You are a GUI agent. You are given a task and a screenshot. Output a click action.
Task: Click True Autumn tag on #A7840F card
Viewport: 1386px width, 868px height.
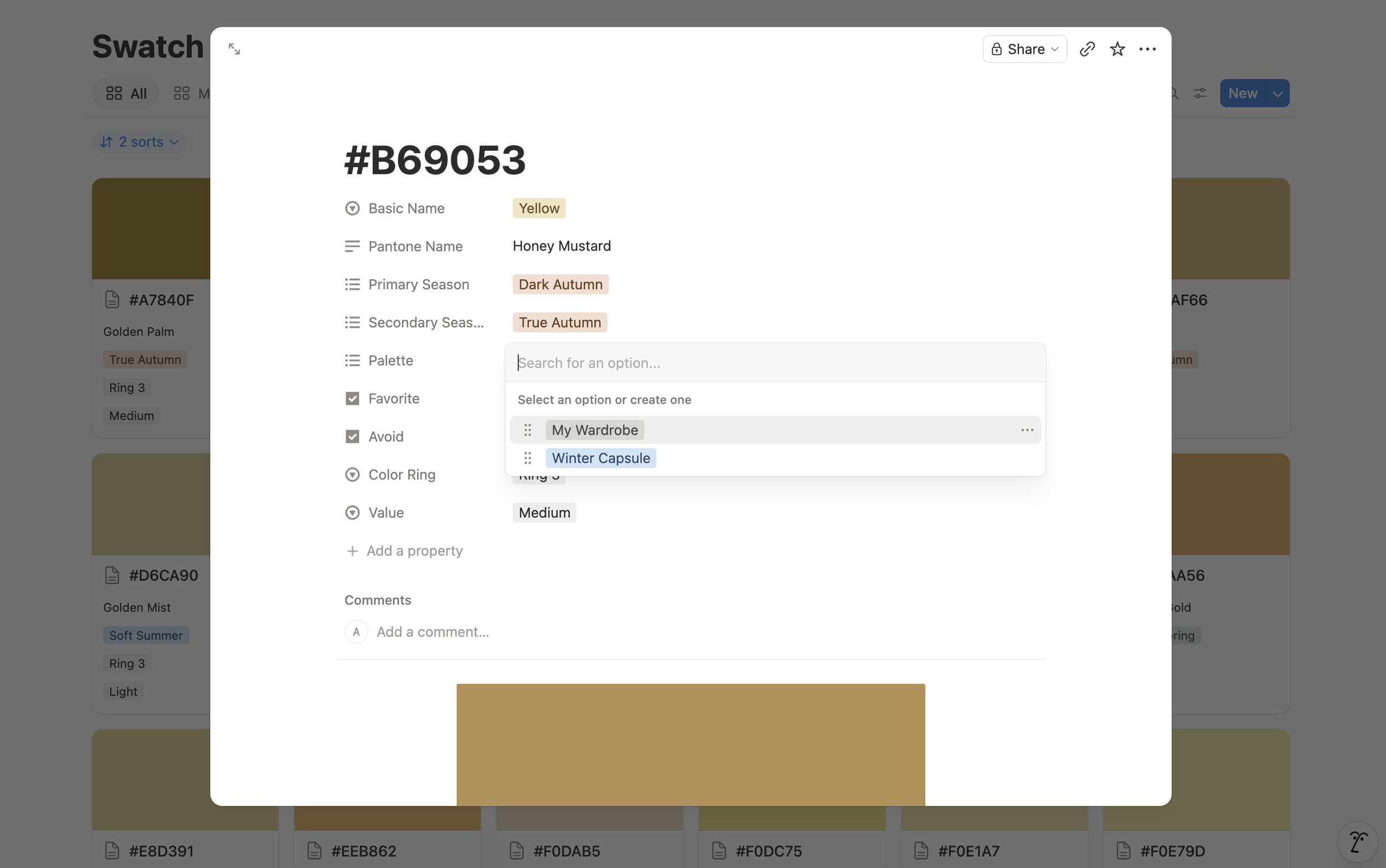tap(145, 360)
